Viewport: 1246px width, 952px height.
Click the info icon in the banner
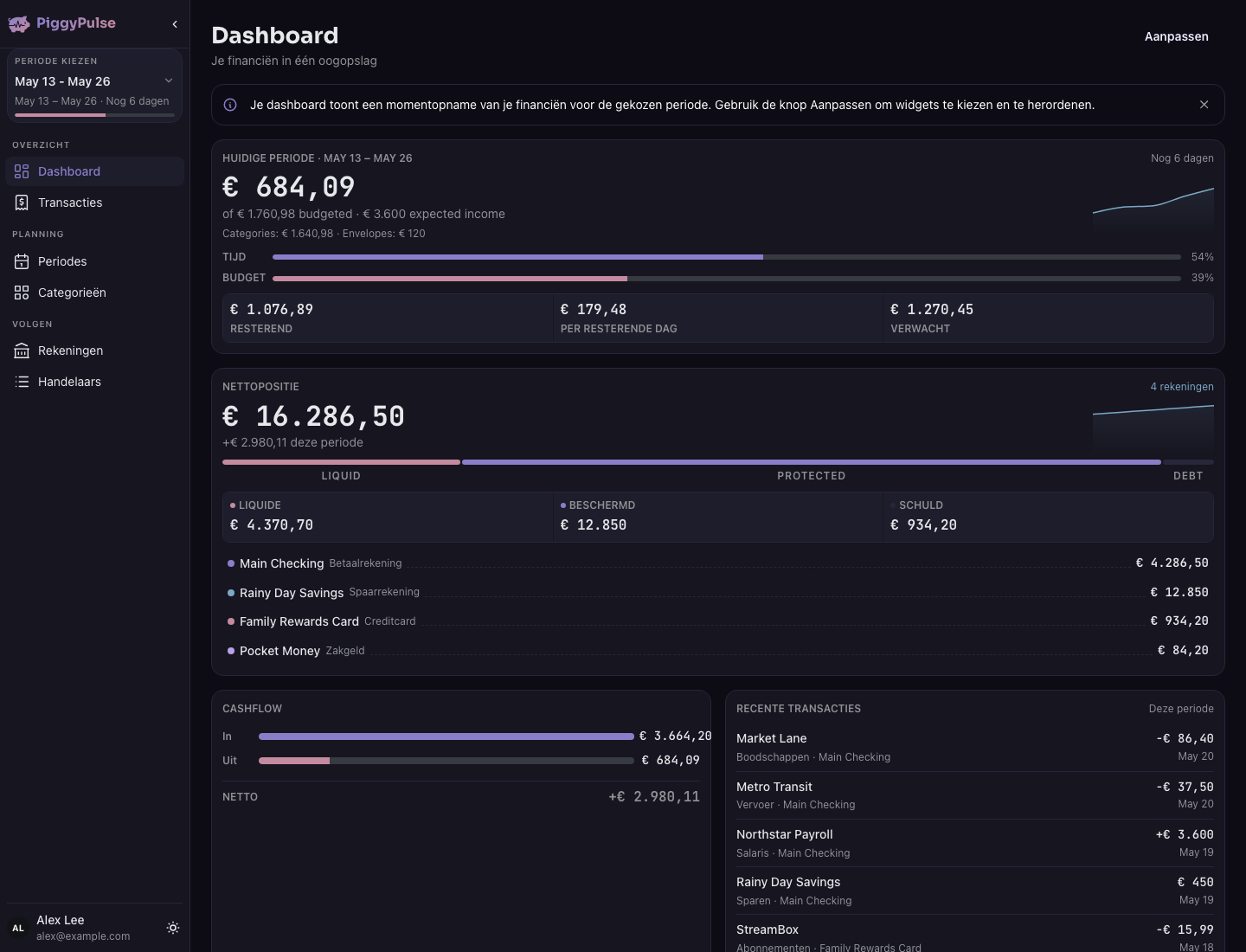(x=230, y=105)
